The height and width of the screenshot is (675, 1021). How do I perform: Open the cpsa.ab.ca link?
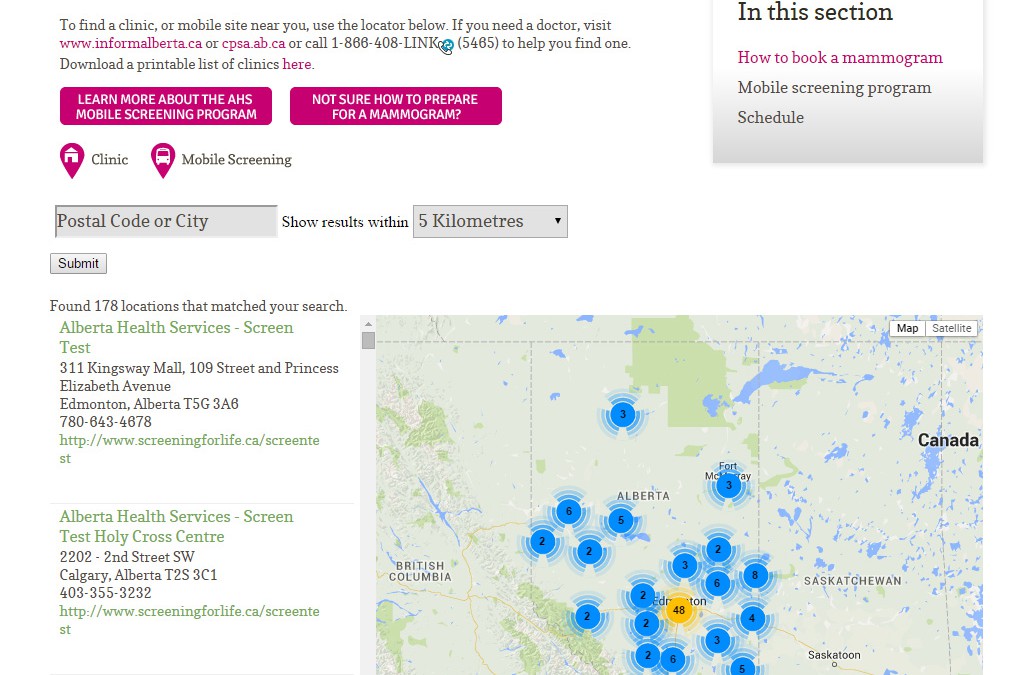253,44
